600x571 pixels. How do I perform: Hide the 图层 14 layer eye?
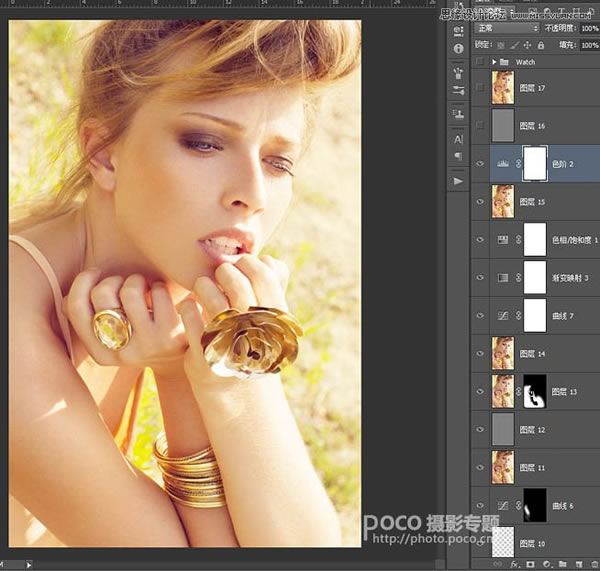pos(480,354)
